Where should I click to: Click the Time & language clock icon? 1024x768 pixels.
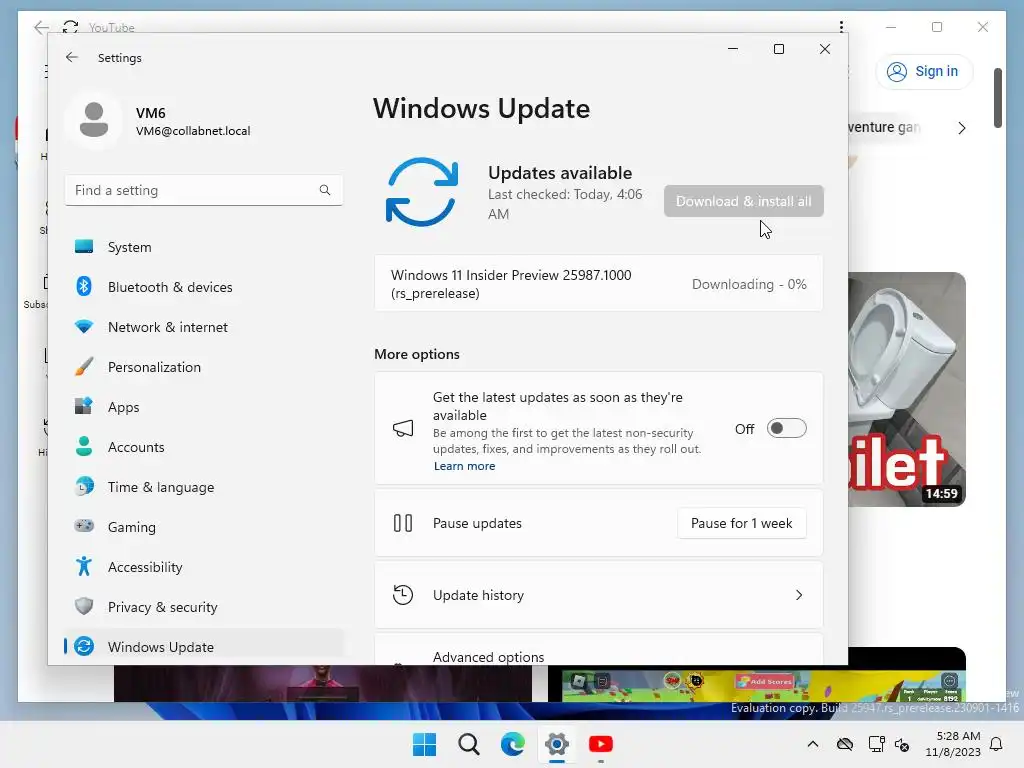pyautogui.click(x=84, y=487)
